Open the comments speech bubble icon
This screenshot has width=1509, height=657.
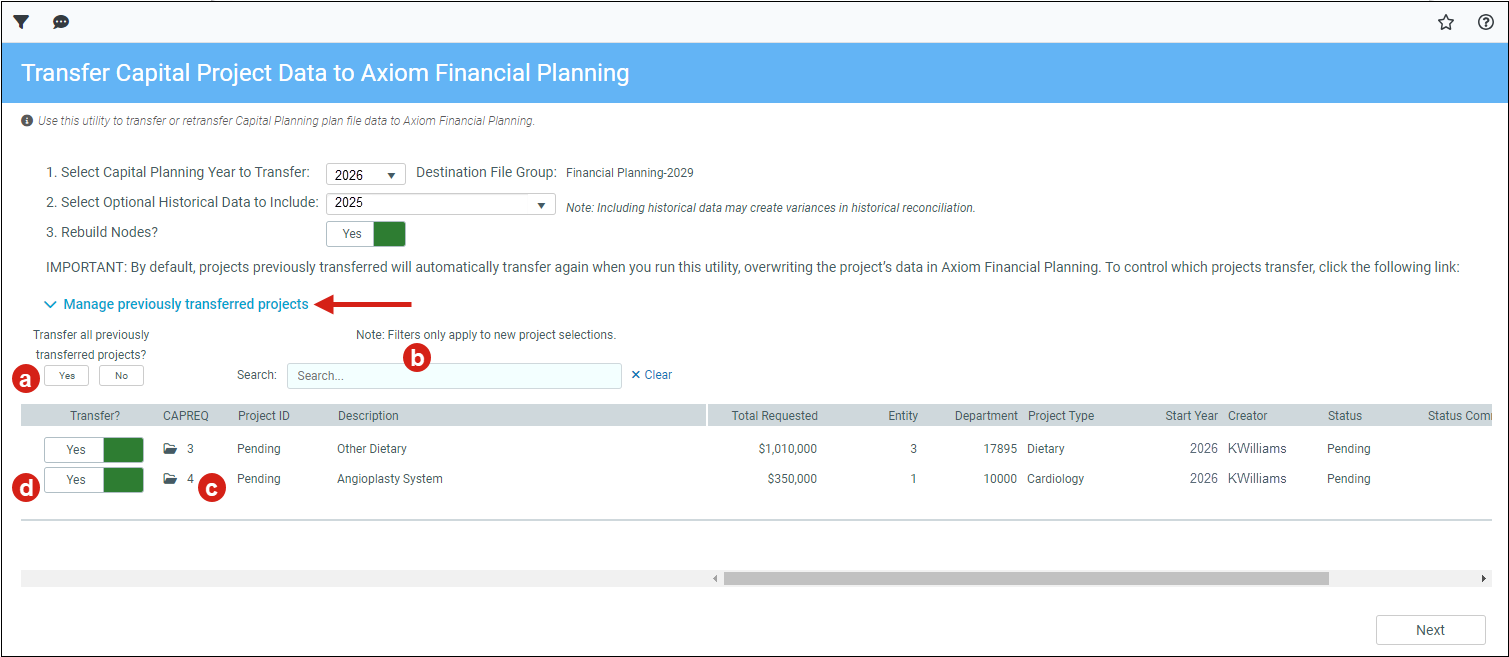61,22
